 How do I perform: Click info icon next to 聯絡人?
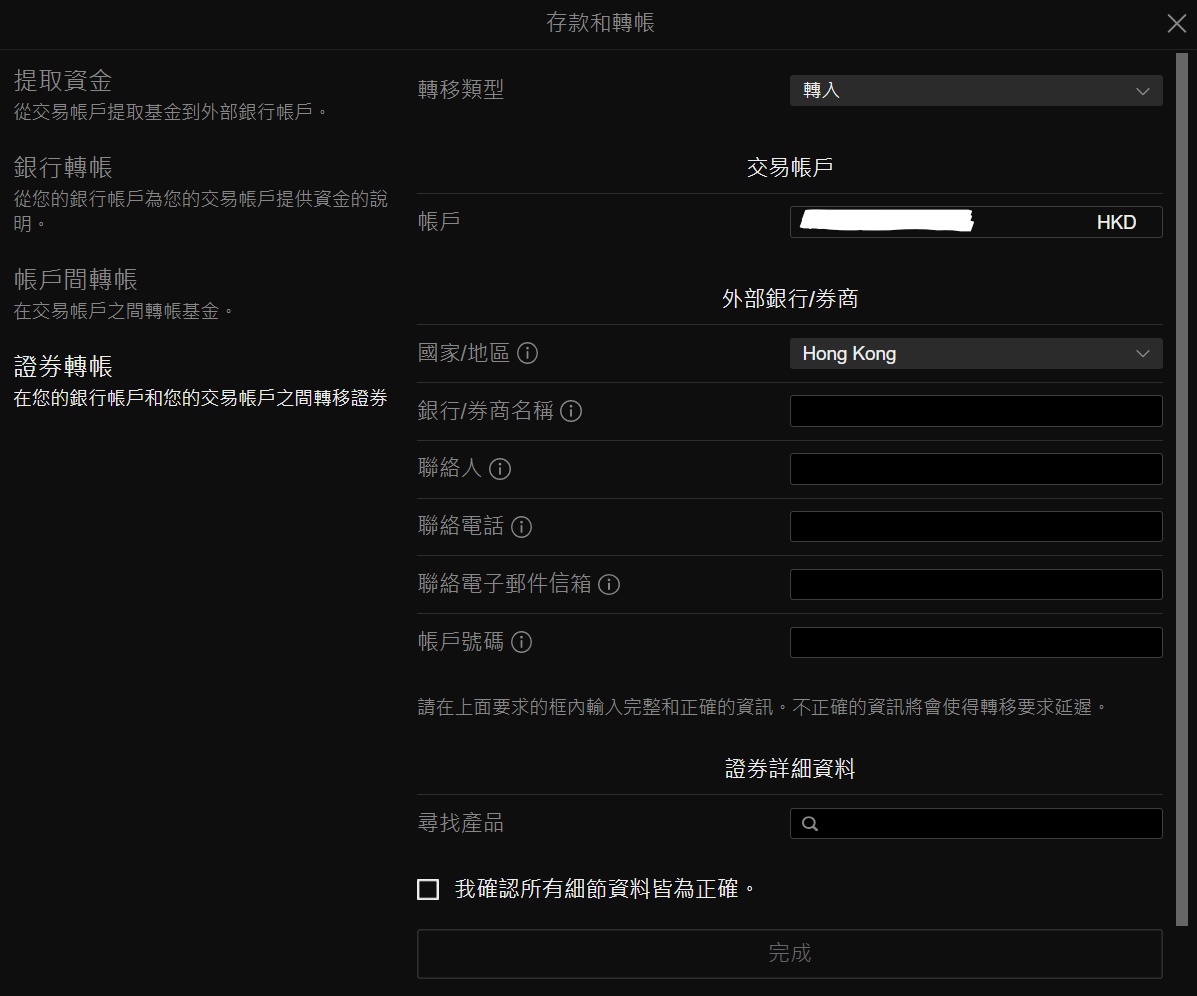click(x=500, y=469)
